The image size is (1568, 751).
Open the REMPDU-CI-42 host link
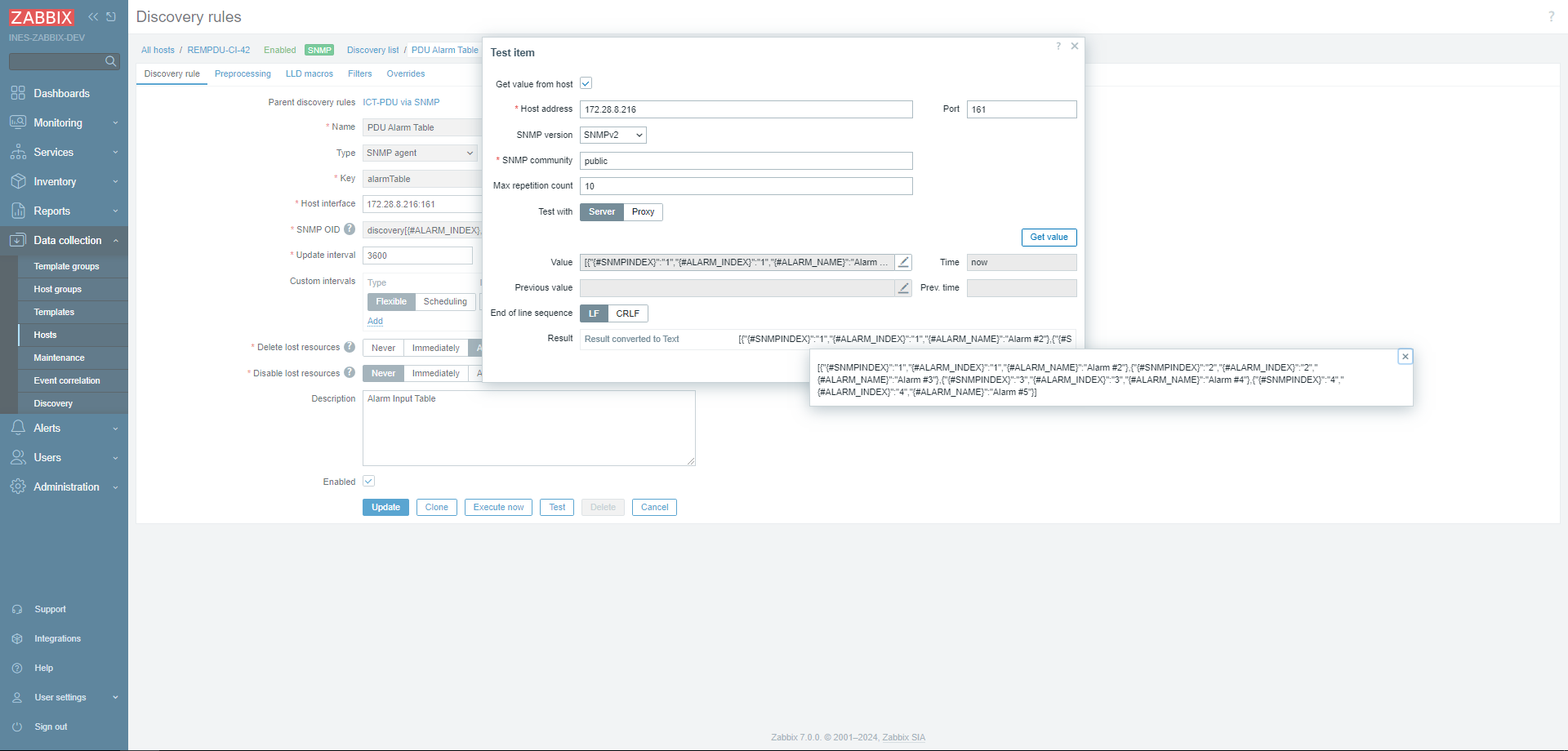(x=219, y=50)
